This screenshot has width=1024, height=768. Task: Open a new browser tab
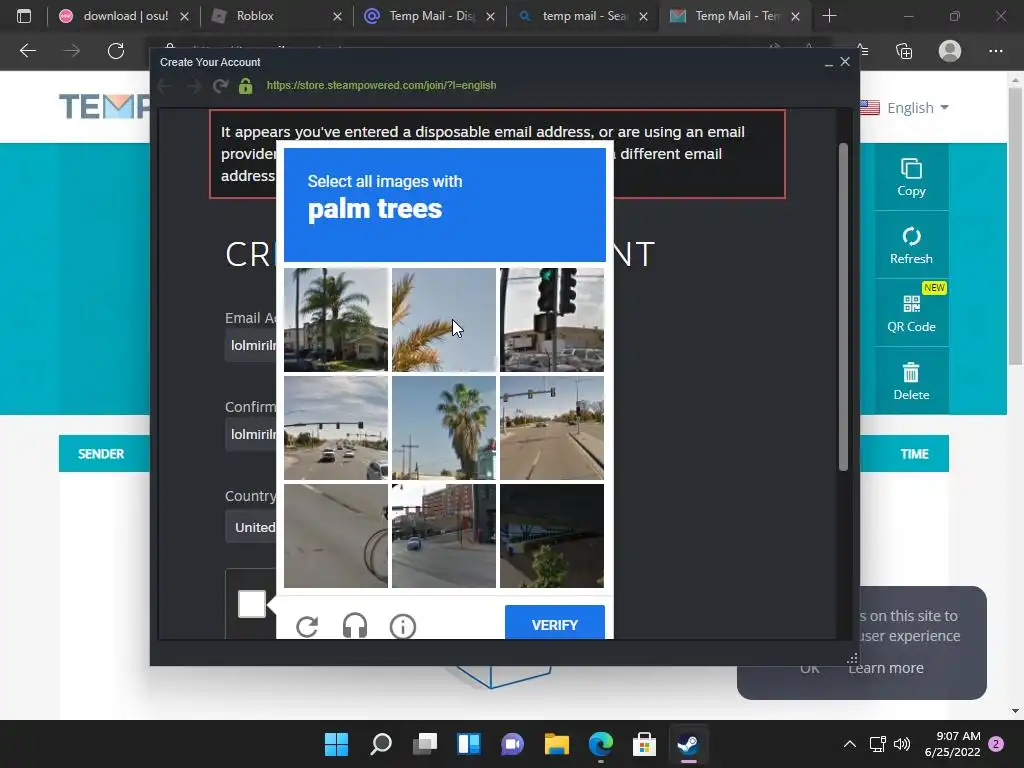tap(829, 16)
